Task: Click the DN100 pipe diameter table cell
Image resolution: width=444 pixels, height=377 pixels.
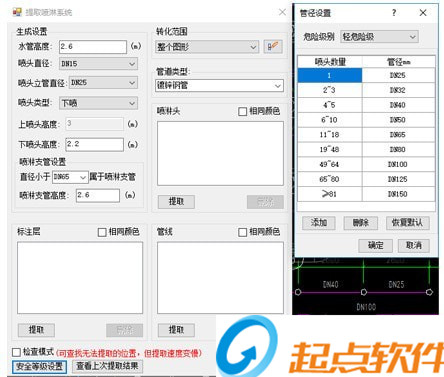Action: [399, 164]
